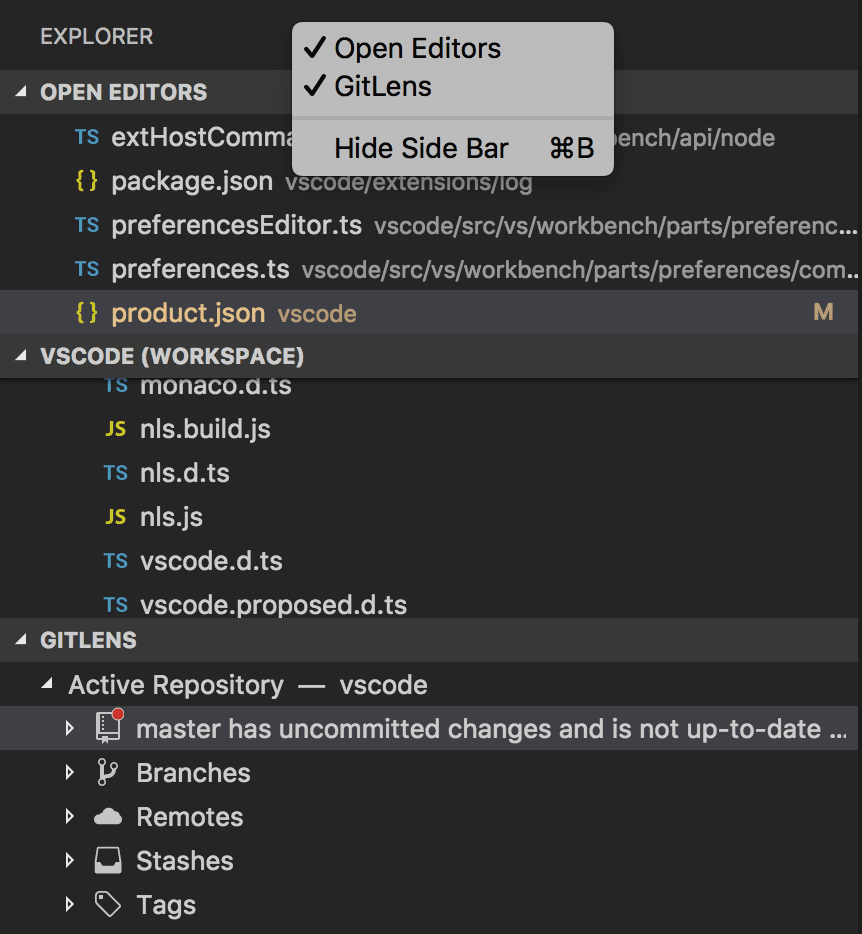Screen dimensions: 862x934
Task: Click the Stashes inbox tray icon
Action: [x=107, y=861]
